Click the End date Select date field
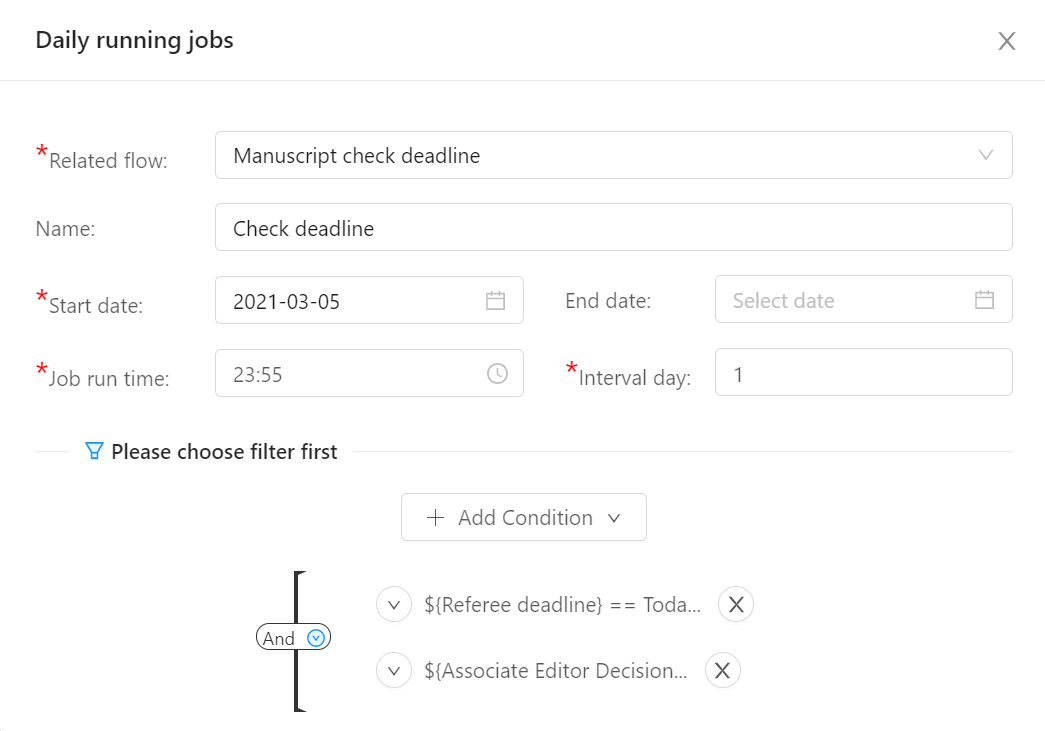Image resolution: width=1045 pixels, height=731 pixels. [864, 299]
